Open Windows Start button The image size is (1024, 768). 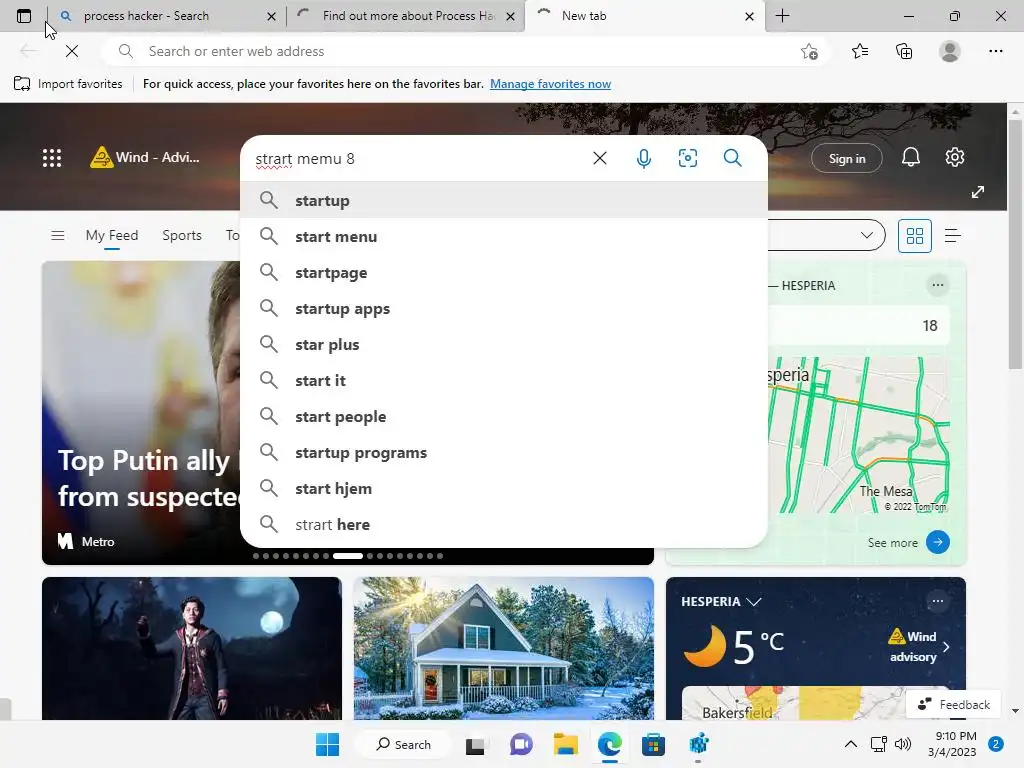327,744
